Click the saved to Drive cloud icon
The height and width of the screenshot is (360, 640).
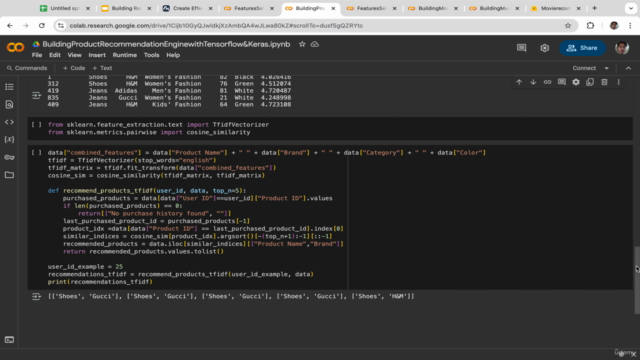315,44
